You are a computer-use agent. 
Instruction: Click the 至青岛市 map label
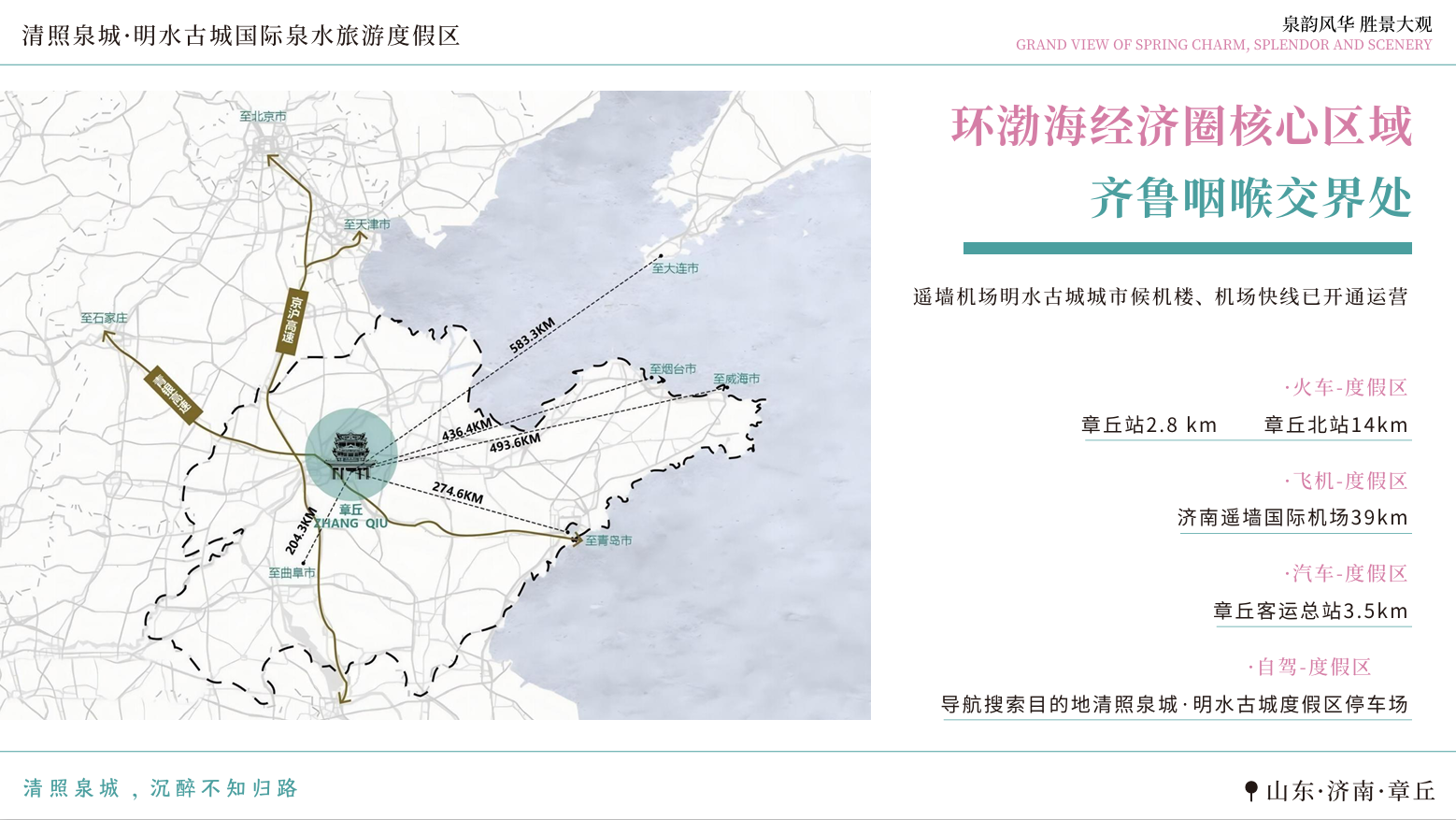point(608,540)
